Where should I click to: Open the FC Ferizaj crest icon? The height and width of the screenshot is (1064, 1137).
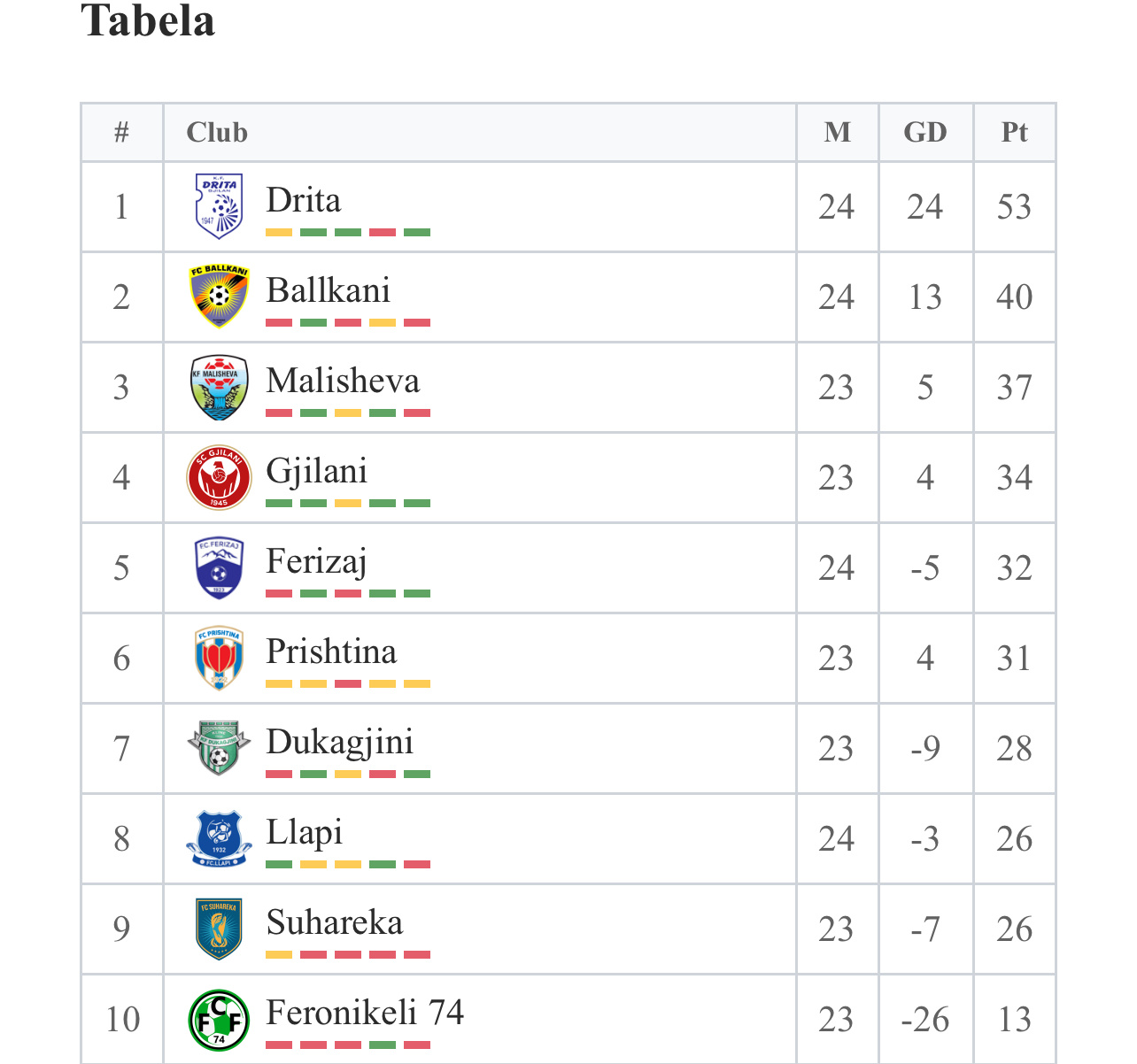pyautogui.click(x=219, y=567)
